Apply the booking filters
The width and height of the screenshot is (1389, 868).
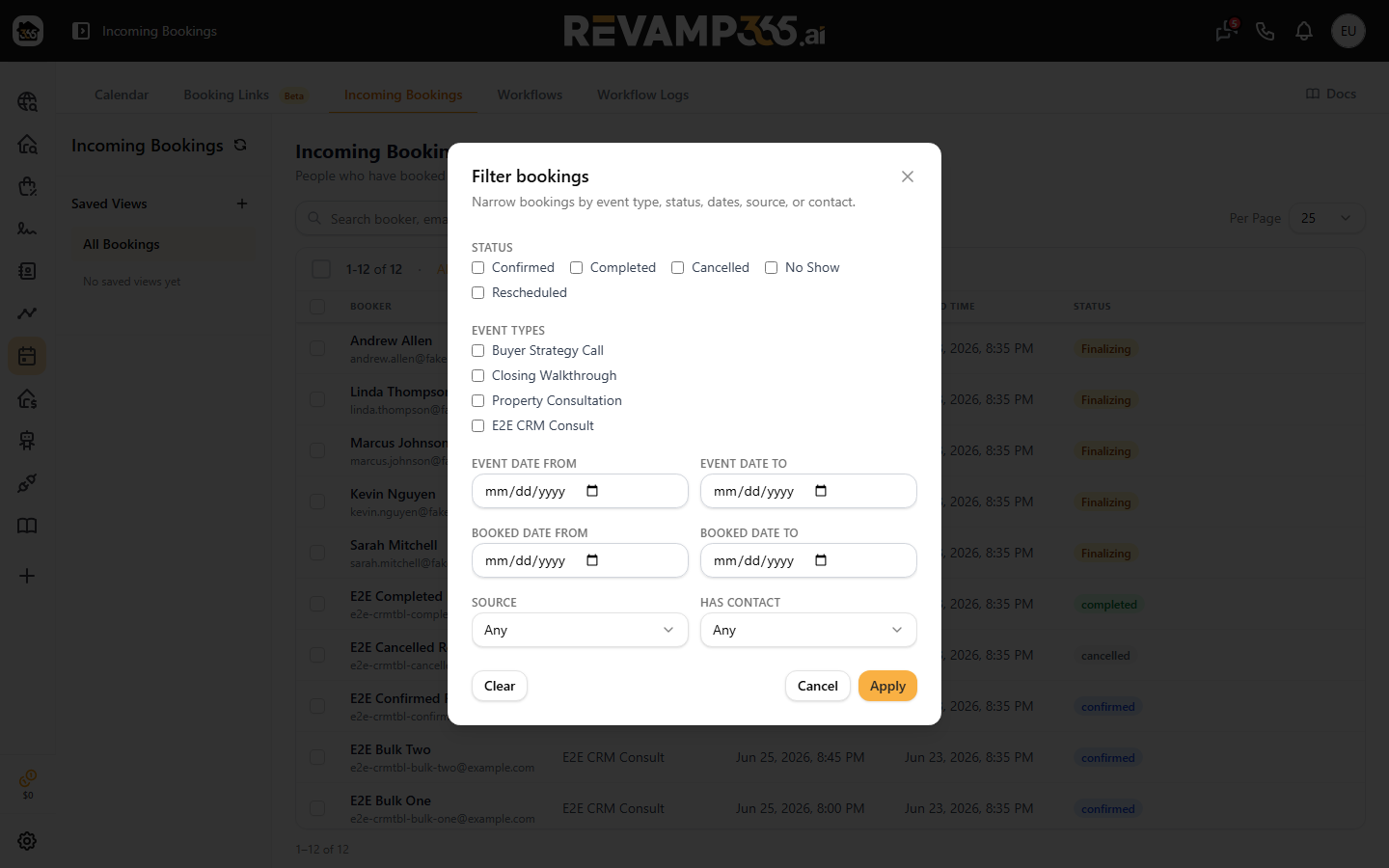pos(887,686)
